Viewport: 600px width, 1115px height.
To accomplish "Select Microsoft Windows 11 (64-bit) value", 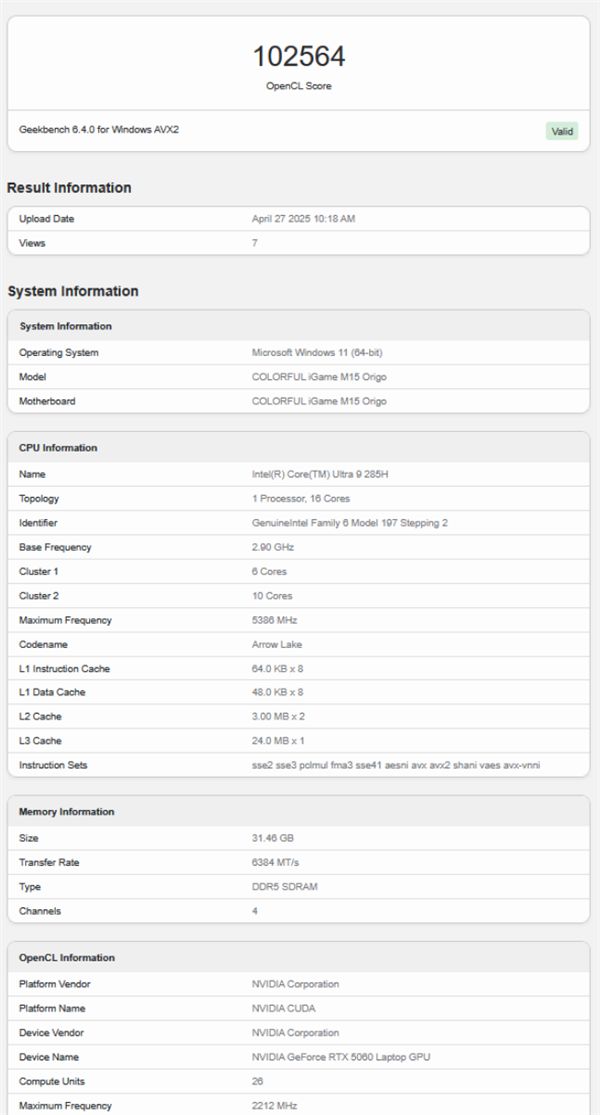I will 317,353.
